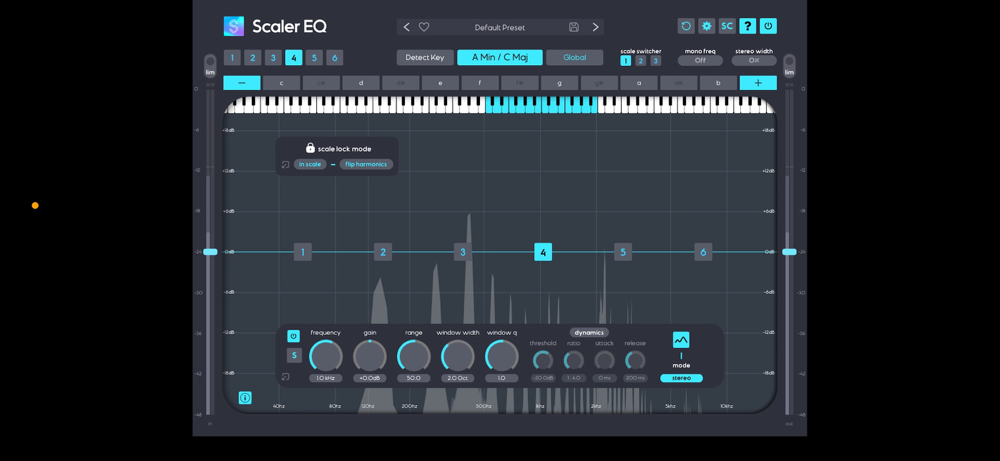Toggle the e note button
The width and height of the screenshot is (1000, 461).
440,83
